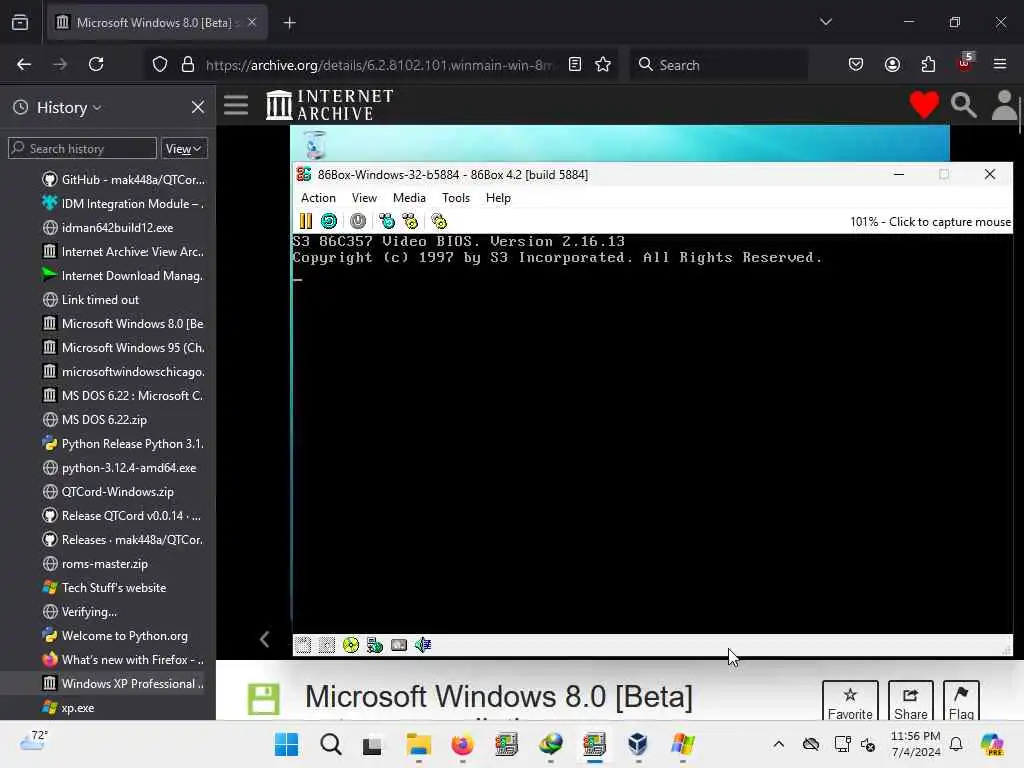The height and width of the screenshot is (768, 1024).
Task: Click the Firefox search box
Action: (x=718, y=65)
